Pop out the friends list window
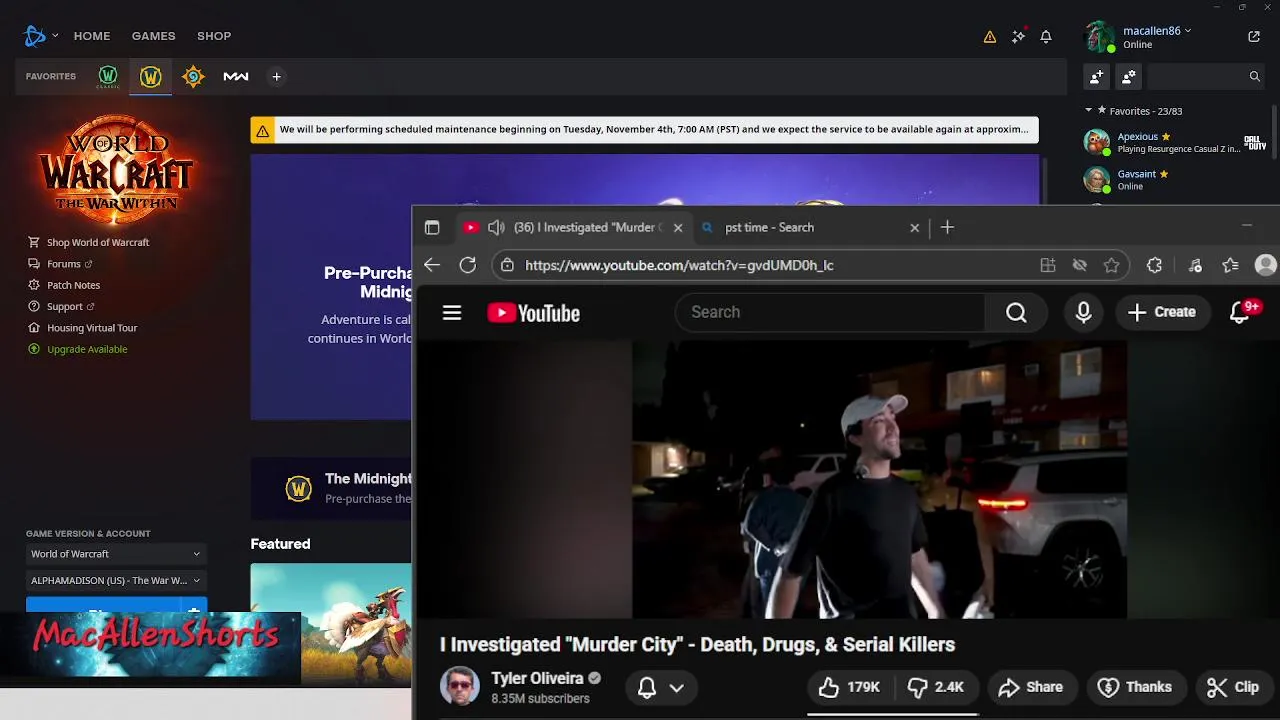 point(1254,37)
